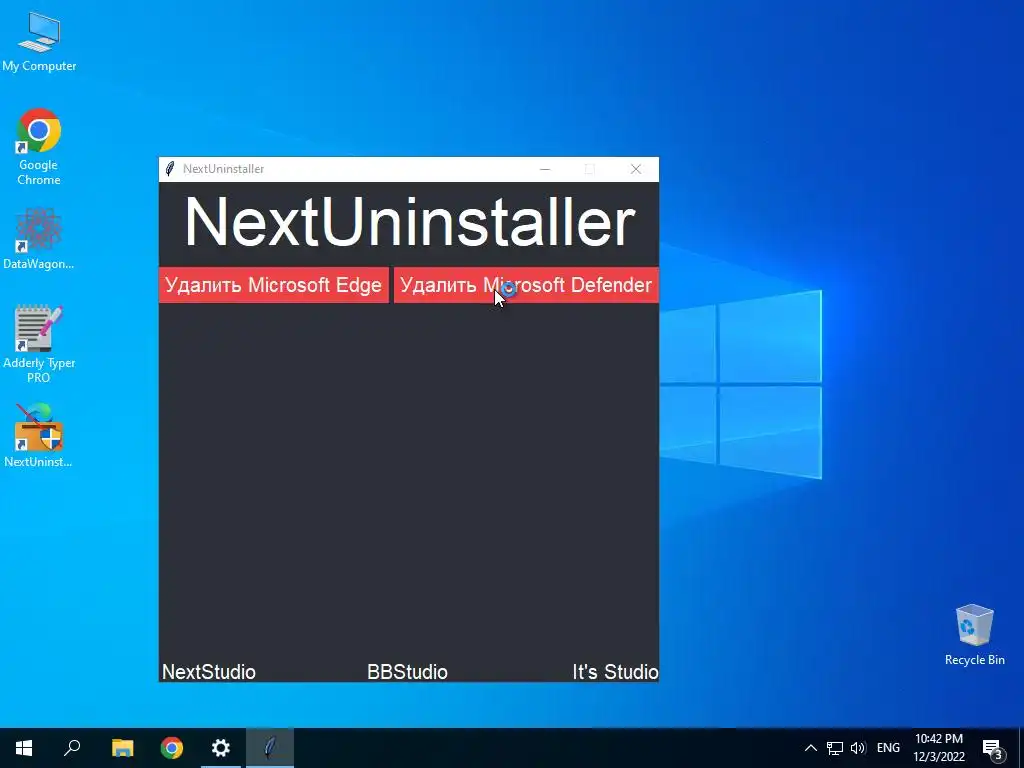Click the large NextUninstaller heading

tap(409, 222)
